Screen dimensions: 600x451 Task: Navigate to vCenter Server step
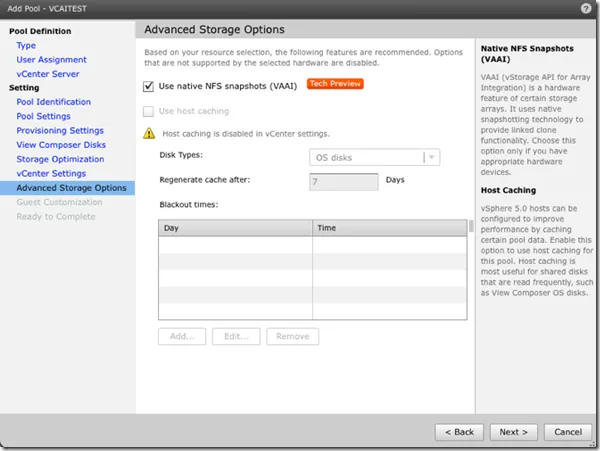pyautogui.click(x=48, y=74)
